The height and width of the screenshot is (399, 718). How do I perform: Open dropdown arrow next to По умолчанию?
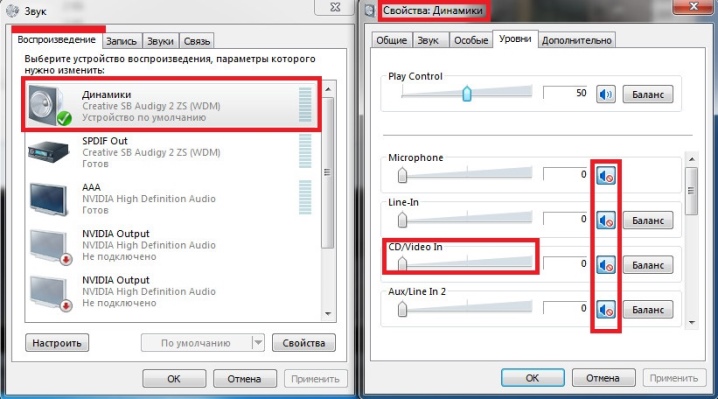coord(258,343)
